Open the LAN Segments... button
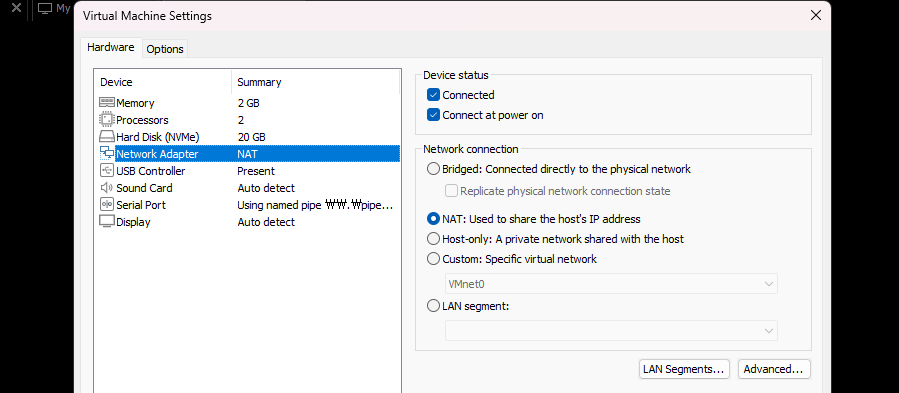 click(684, 369)
